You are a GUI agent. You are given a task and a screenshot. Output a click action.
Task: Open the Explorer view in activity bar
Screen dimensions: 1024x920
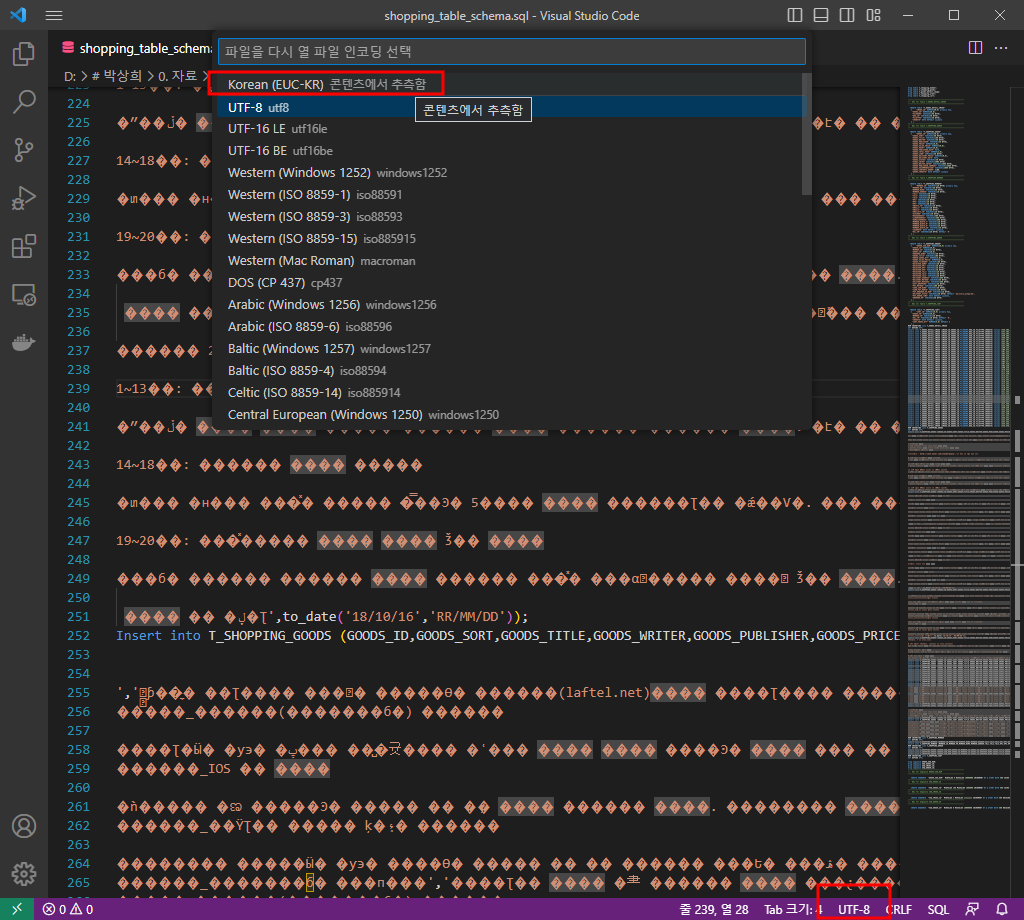(x=24, y=54)
